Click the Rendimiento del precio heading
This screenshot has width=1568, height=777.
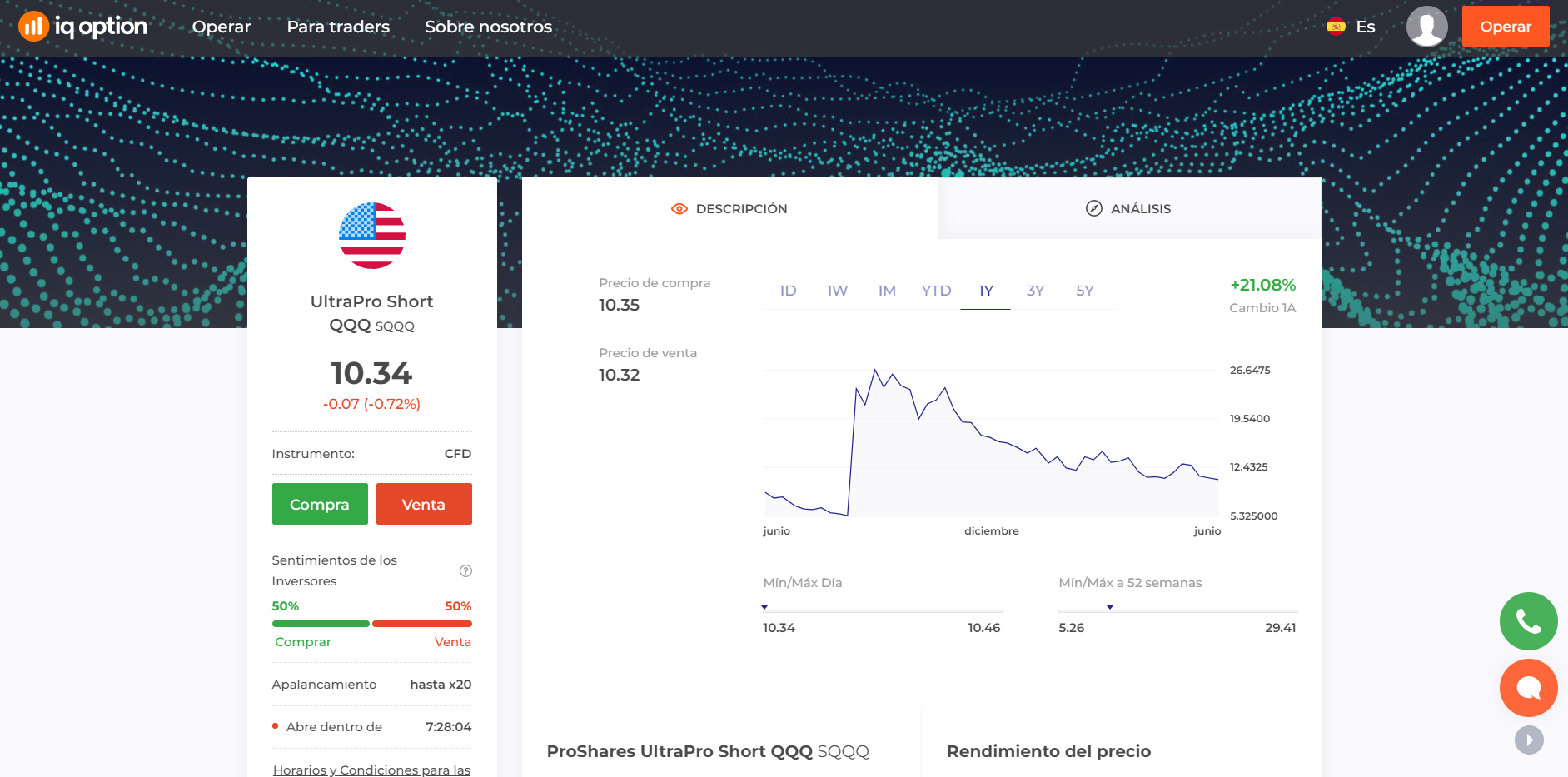[1048, 751]
